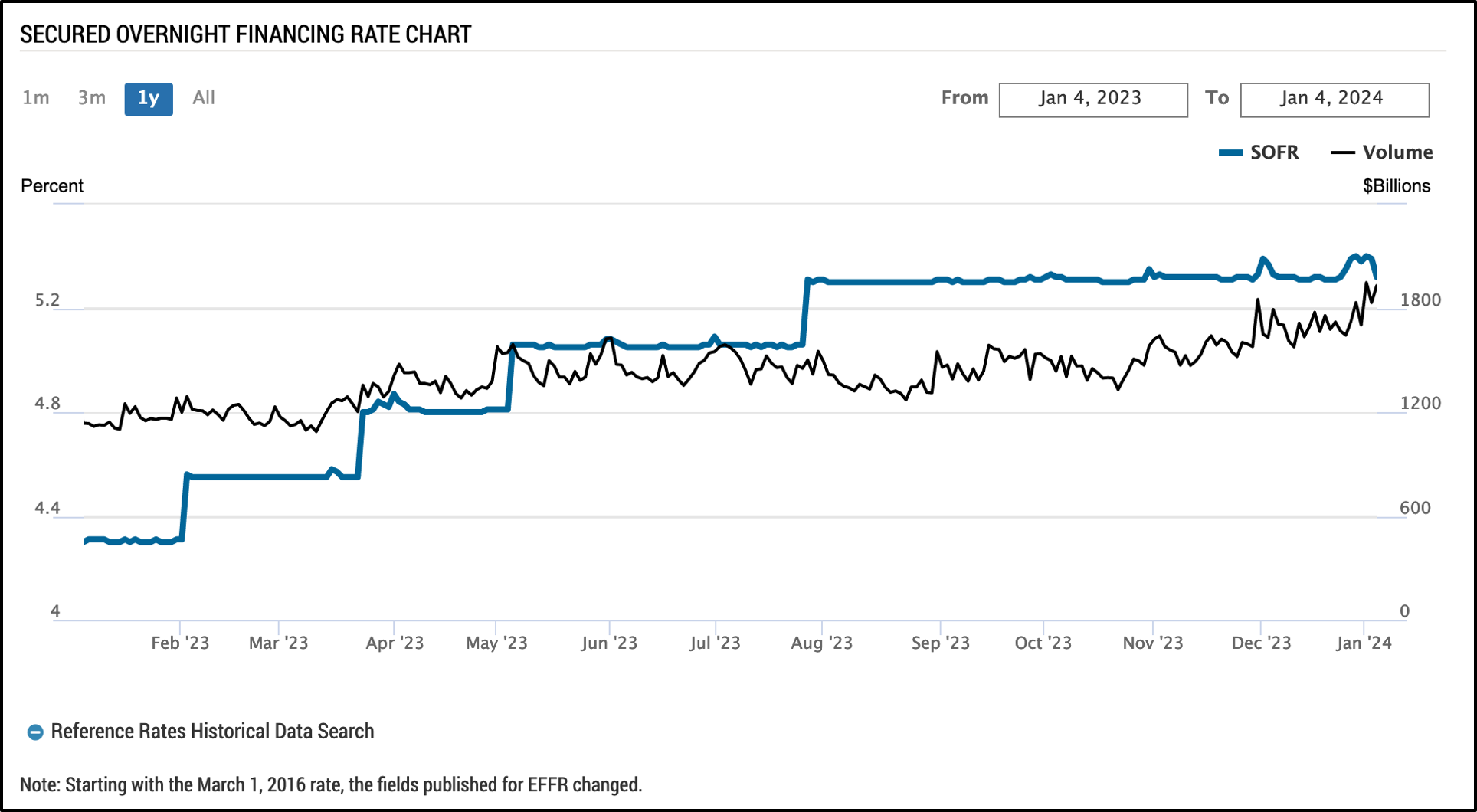Click the Feb '23 axis label
1477x812 pixels.
[x=180, y=643]
